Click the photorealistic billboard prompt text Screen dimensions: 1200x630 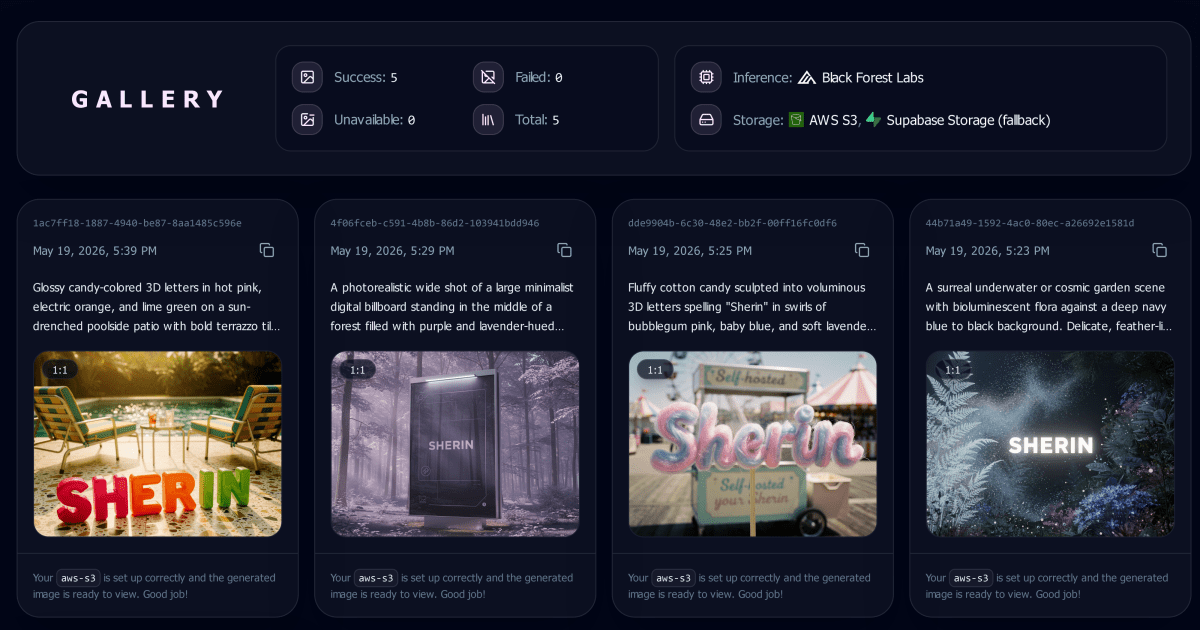[x=455, y=306]
